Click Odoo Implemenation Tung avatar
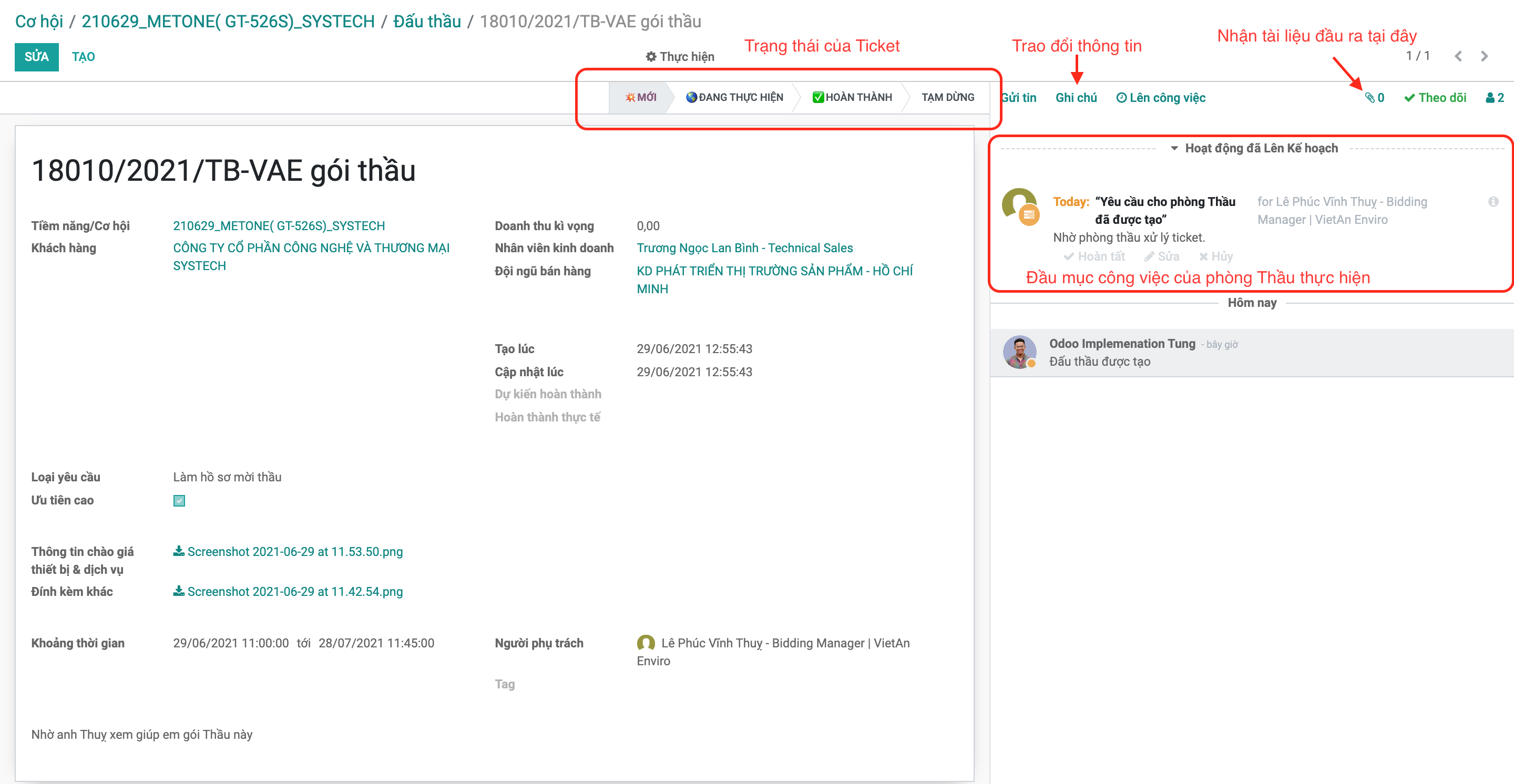The height and width of the screenshot is (784, 1514). coord(1019,352)
